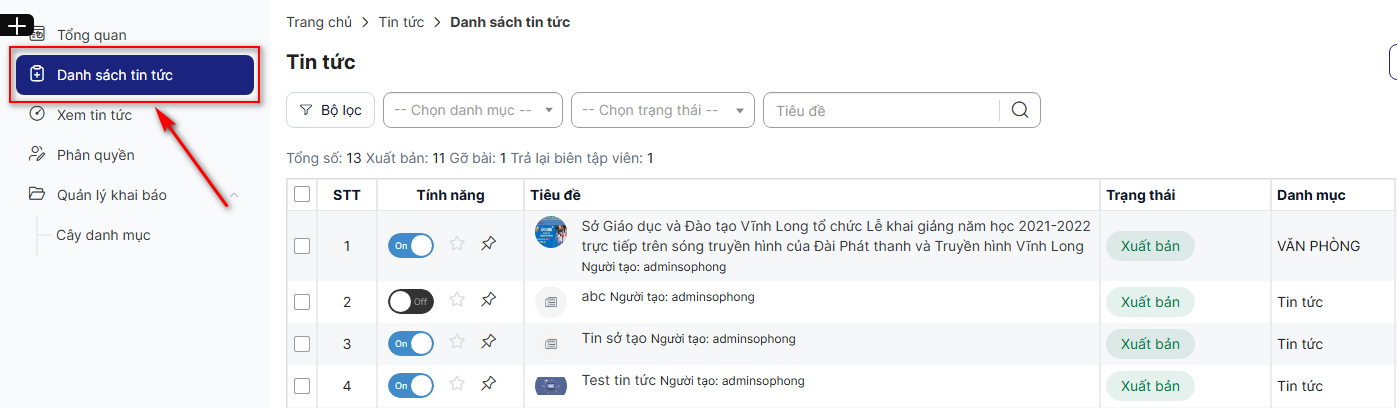
Task: Go to 'Phân quyền' sidebar item
Action: click(x=95, y=155)
